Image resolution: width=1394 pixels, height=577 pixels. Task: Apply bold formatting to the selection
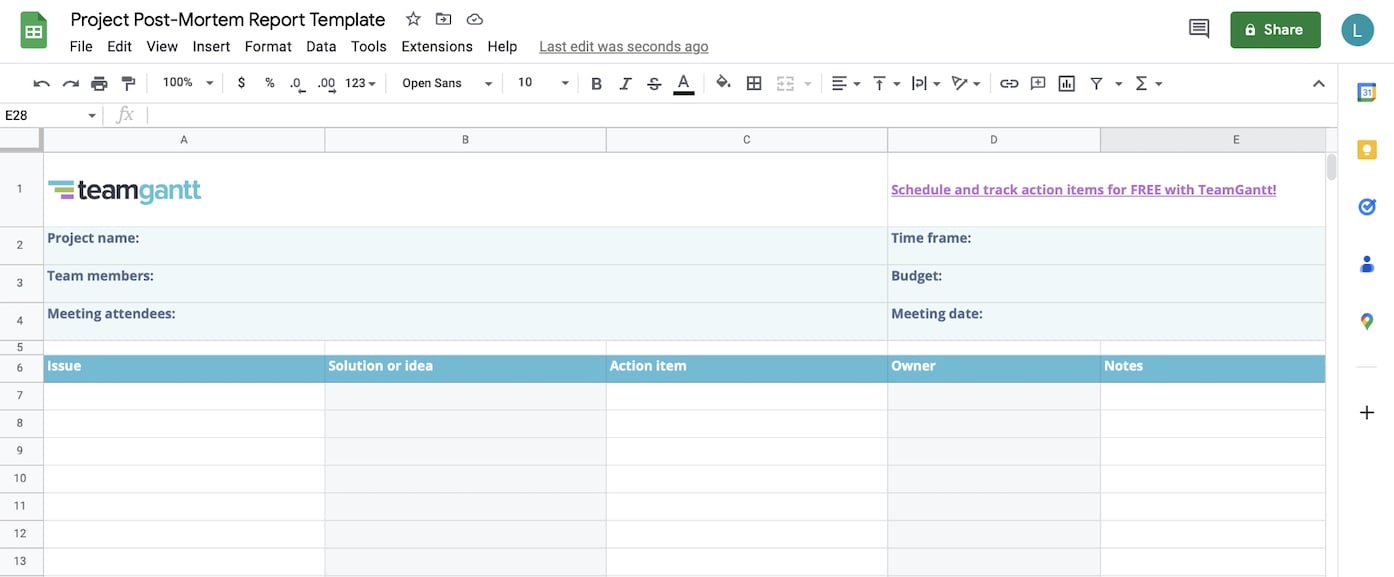(x=596, y=83)
